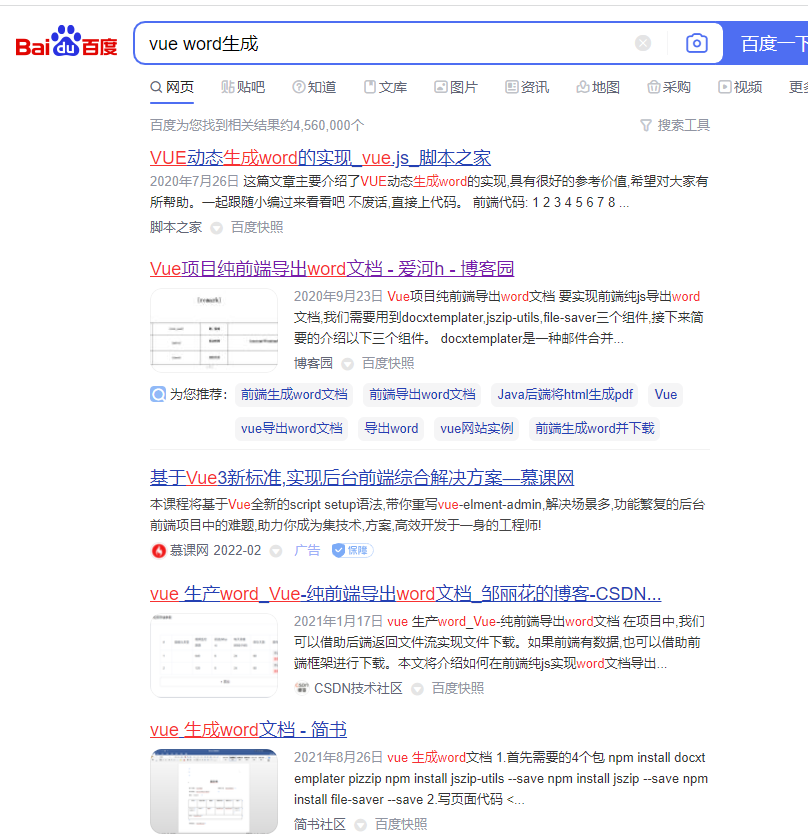Select suggestion 前端生成word并下载

(x=595, y=429)
